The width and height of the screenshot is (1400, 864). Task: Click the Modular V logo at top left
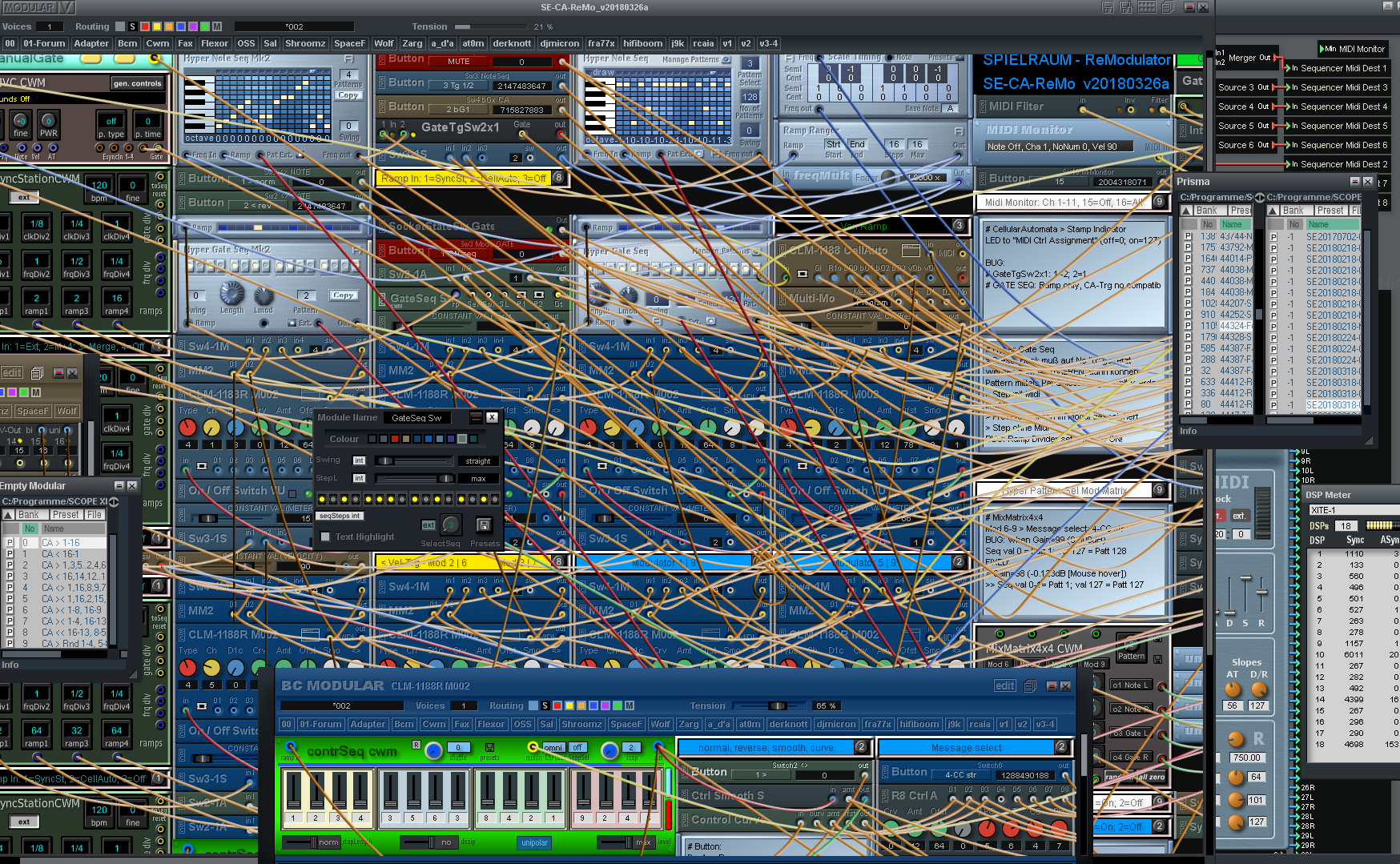38,7
